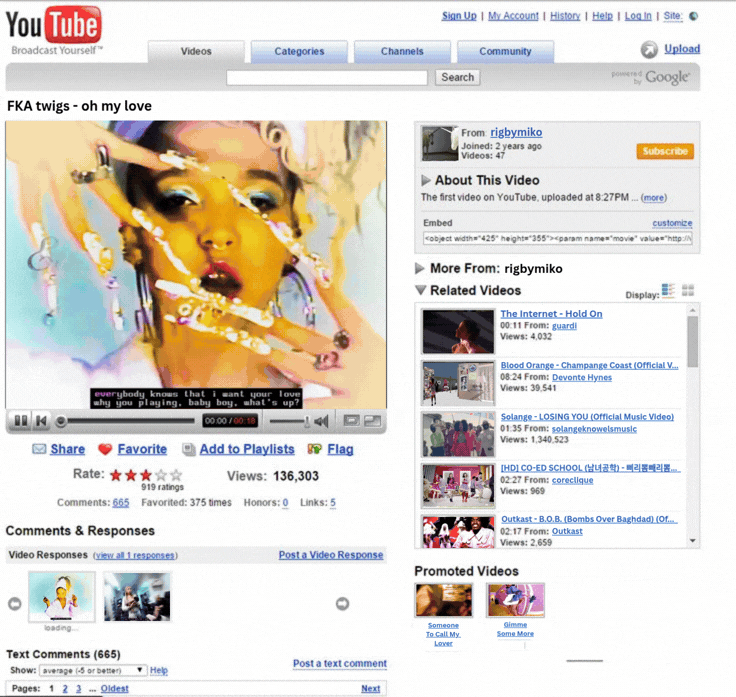
Task: Click the Sign Up link
Action: tap(459, 16)
